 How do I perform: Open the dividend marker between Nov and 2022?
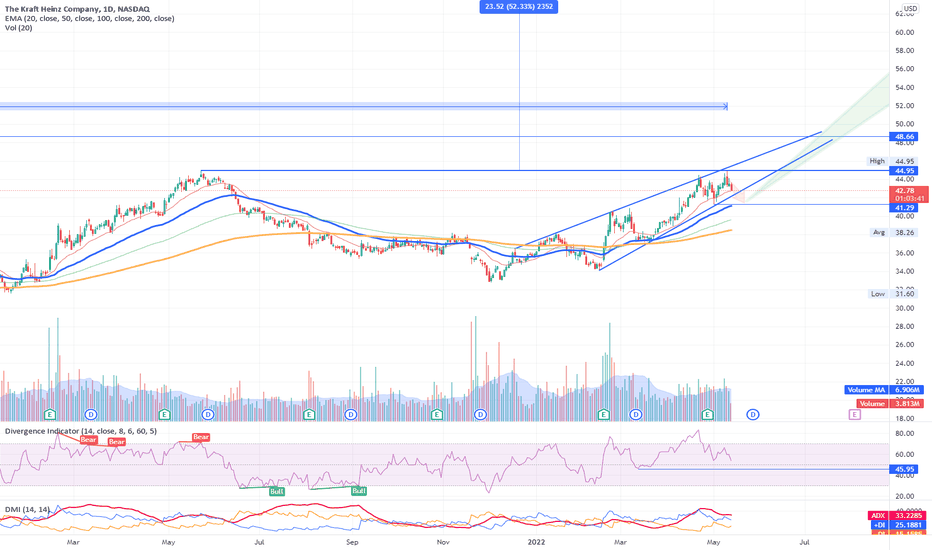[x=480, y=414]
